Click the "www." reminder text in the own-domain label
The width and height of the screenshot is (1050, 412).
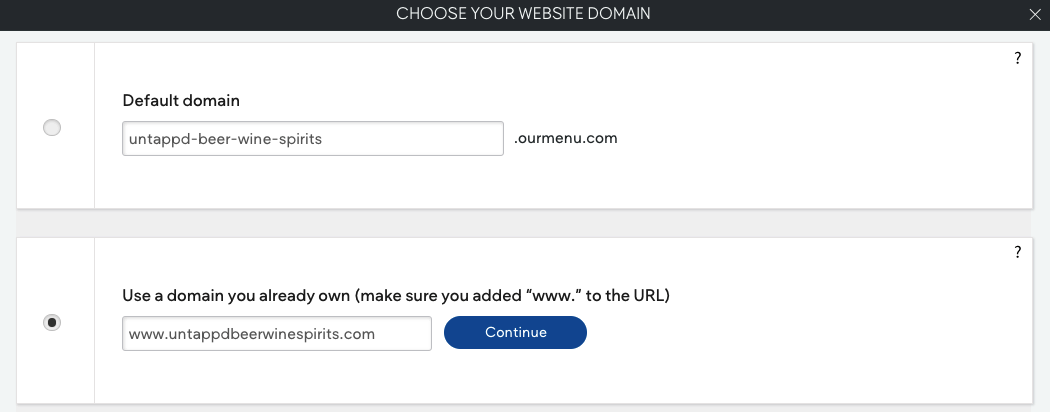point(556,295)
